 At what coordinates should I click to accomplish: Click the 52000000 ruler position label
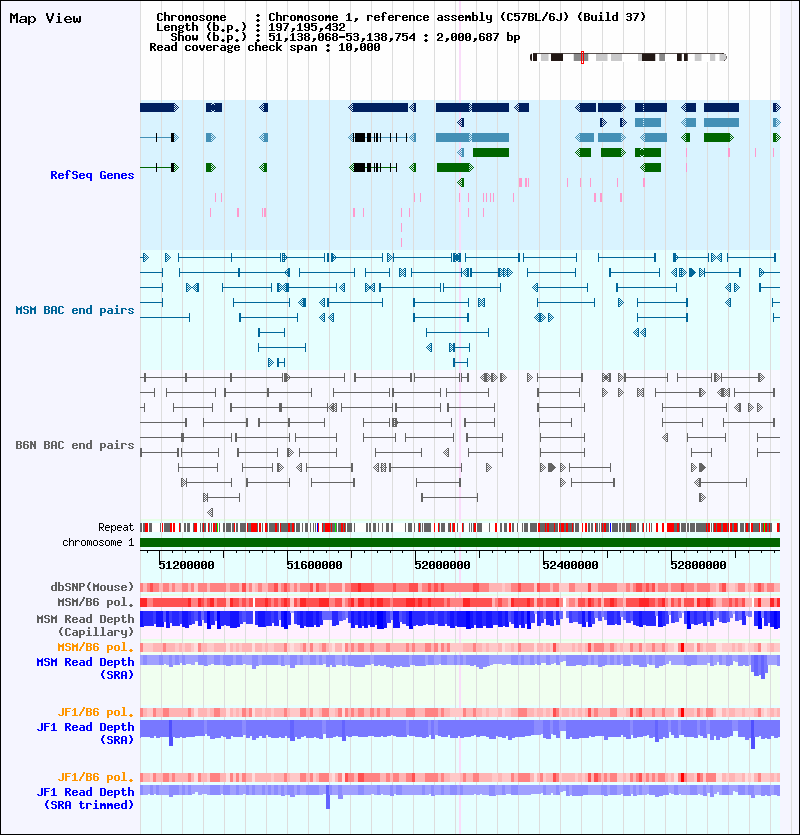442,565
